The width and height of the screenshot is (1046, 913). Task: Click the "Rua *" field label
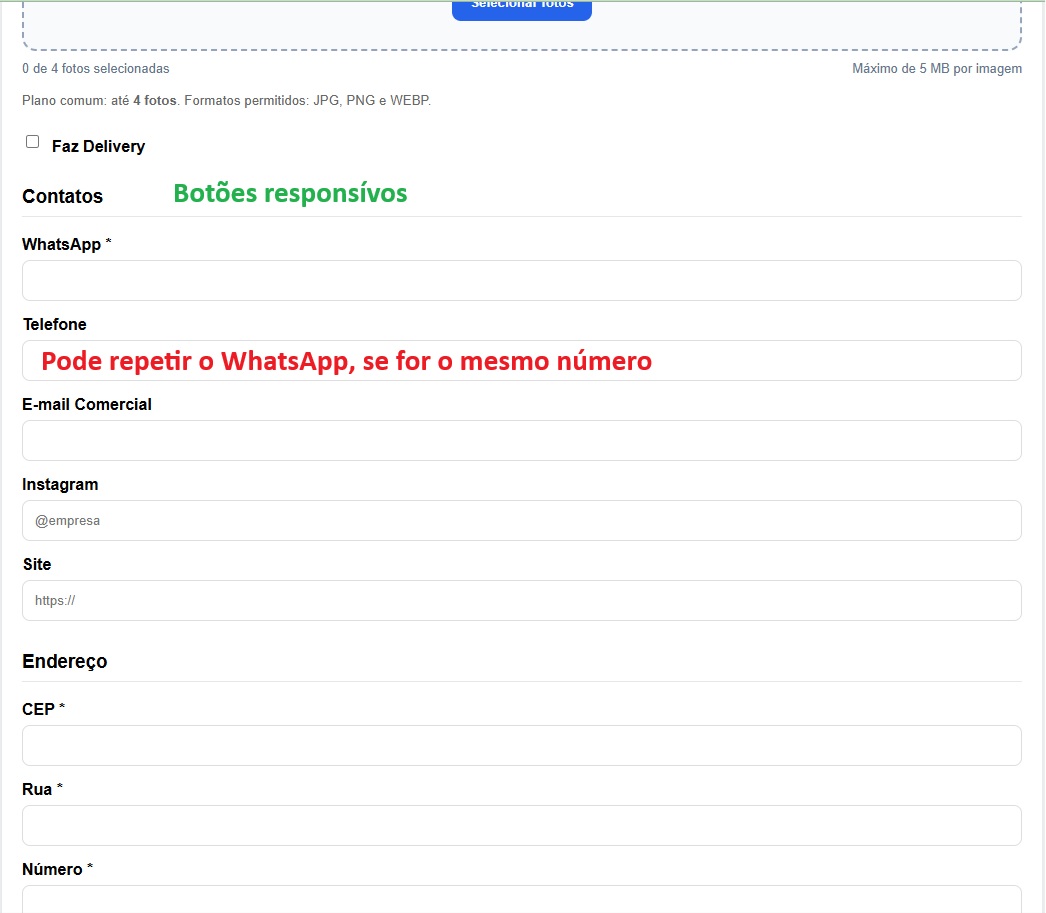click(43, 789)
